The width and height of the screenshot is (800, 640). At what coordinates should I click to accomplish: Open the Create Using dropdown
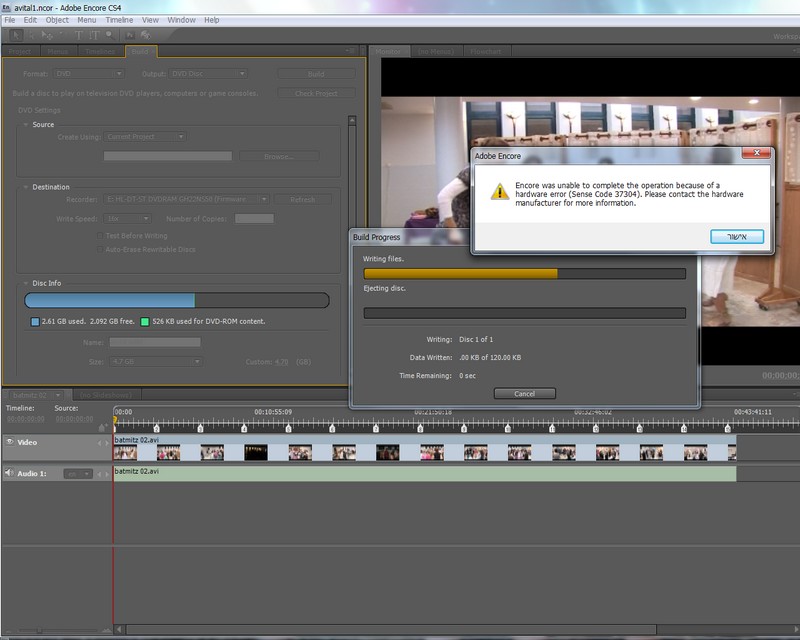(x=144, y=137)
